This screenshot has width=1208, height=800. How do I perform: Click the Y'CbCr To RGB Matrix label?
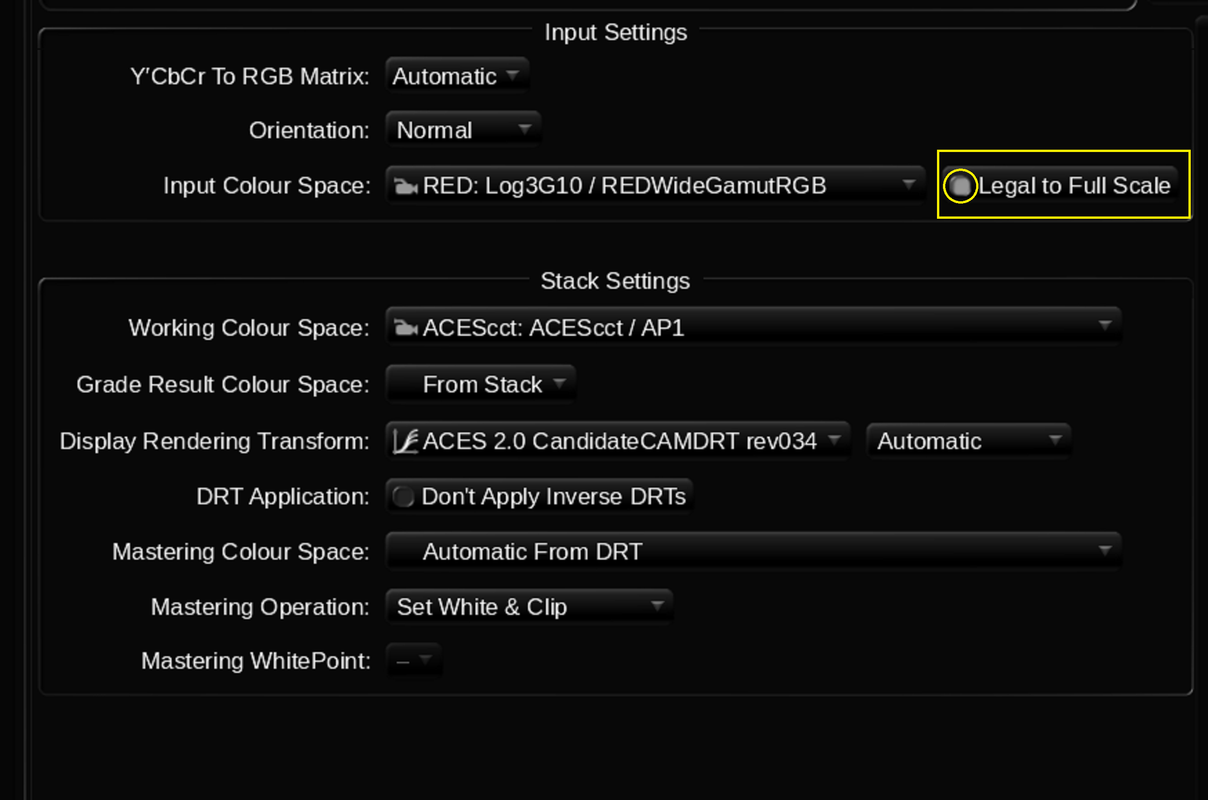tap(251, 76)
